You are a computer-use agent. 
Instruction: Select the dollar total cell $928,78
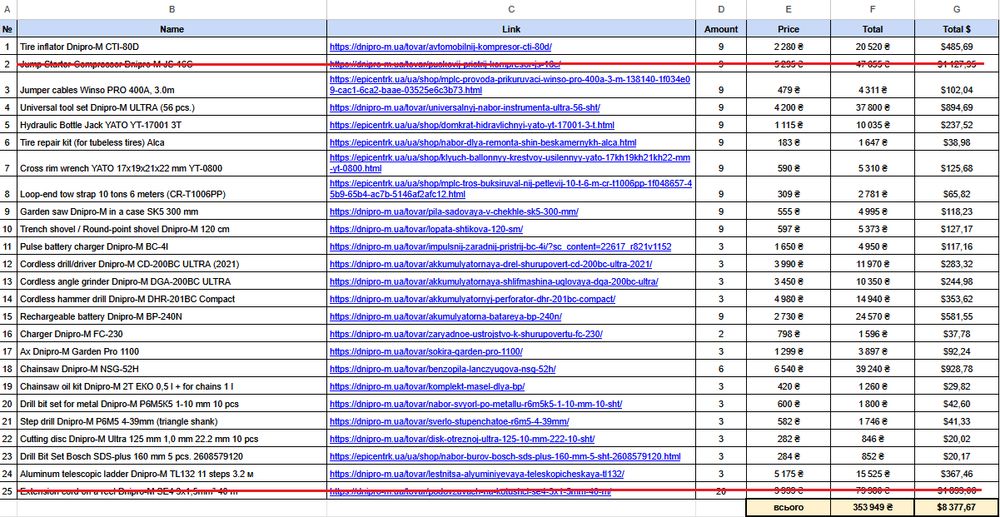(957, 368)
